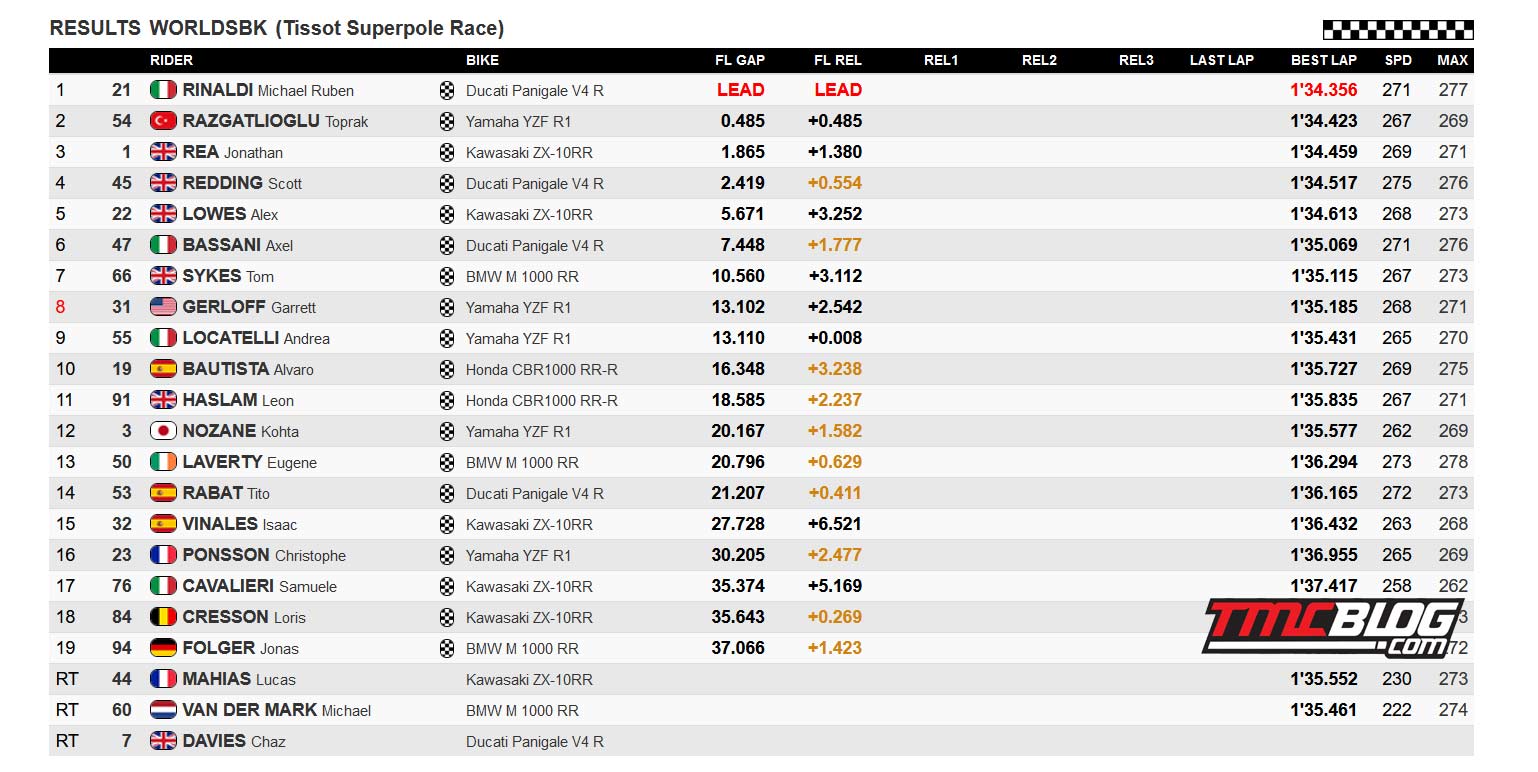Click the checkered finish icon in RINALDI's row

click(447, 90)
